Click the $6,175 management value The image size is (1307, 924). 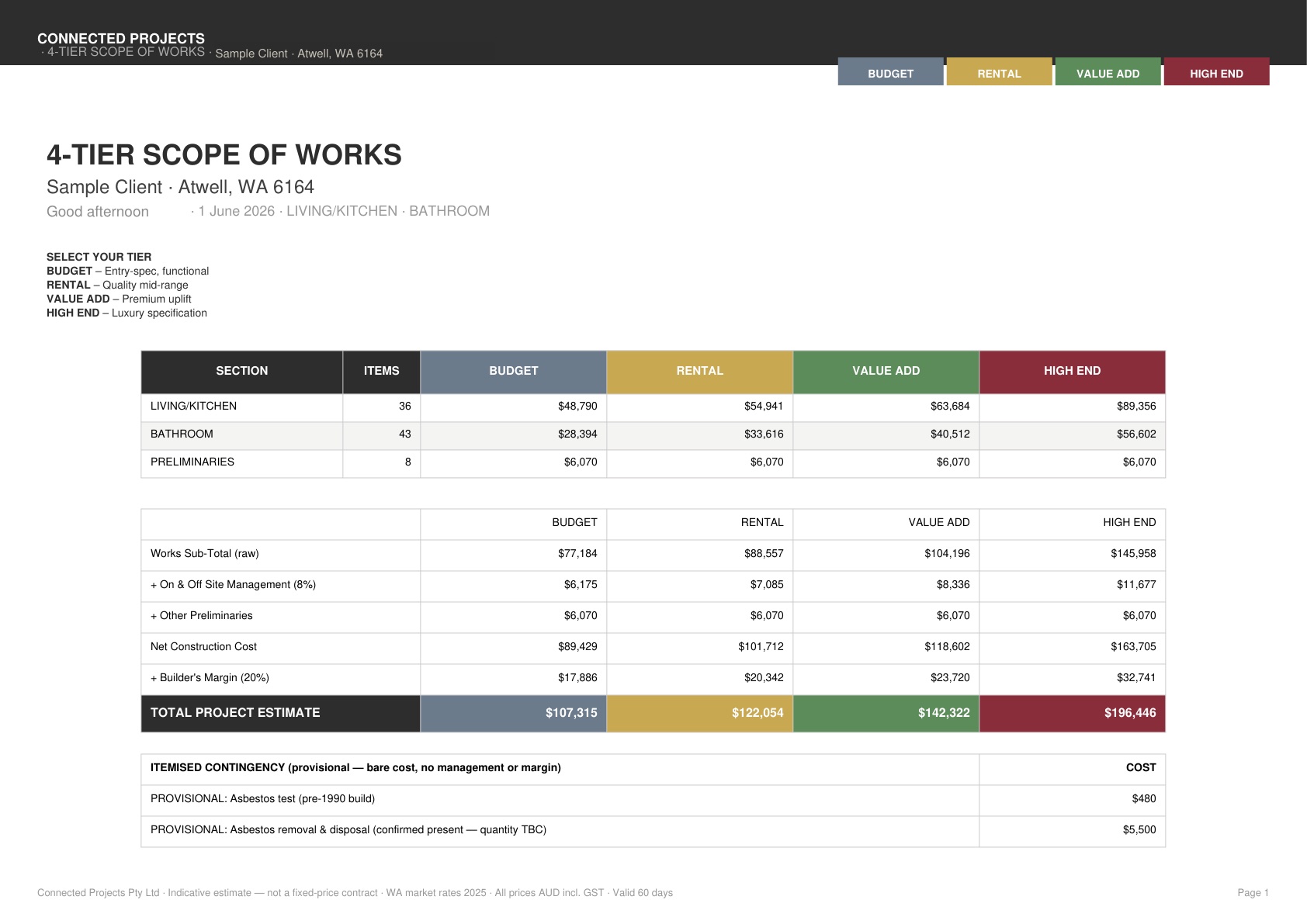(x=581, y=584)
